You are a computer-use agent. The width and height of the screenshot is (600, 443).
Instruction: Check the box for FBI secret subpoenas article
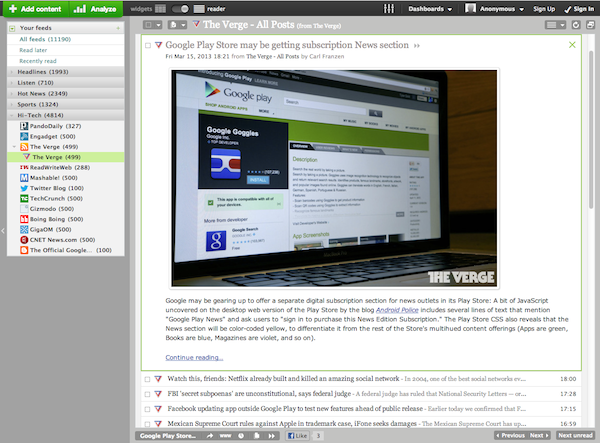click(x=147, y=394)
